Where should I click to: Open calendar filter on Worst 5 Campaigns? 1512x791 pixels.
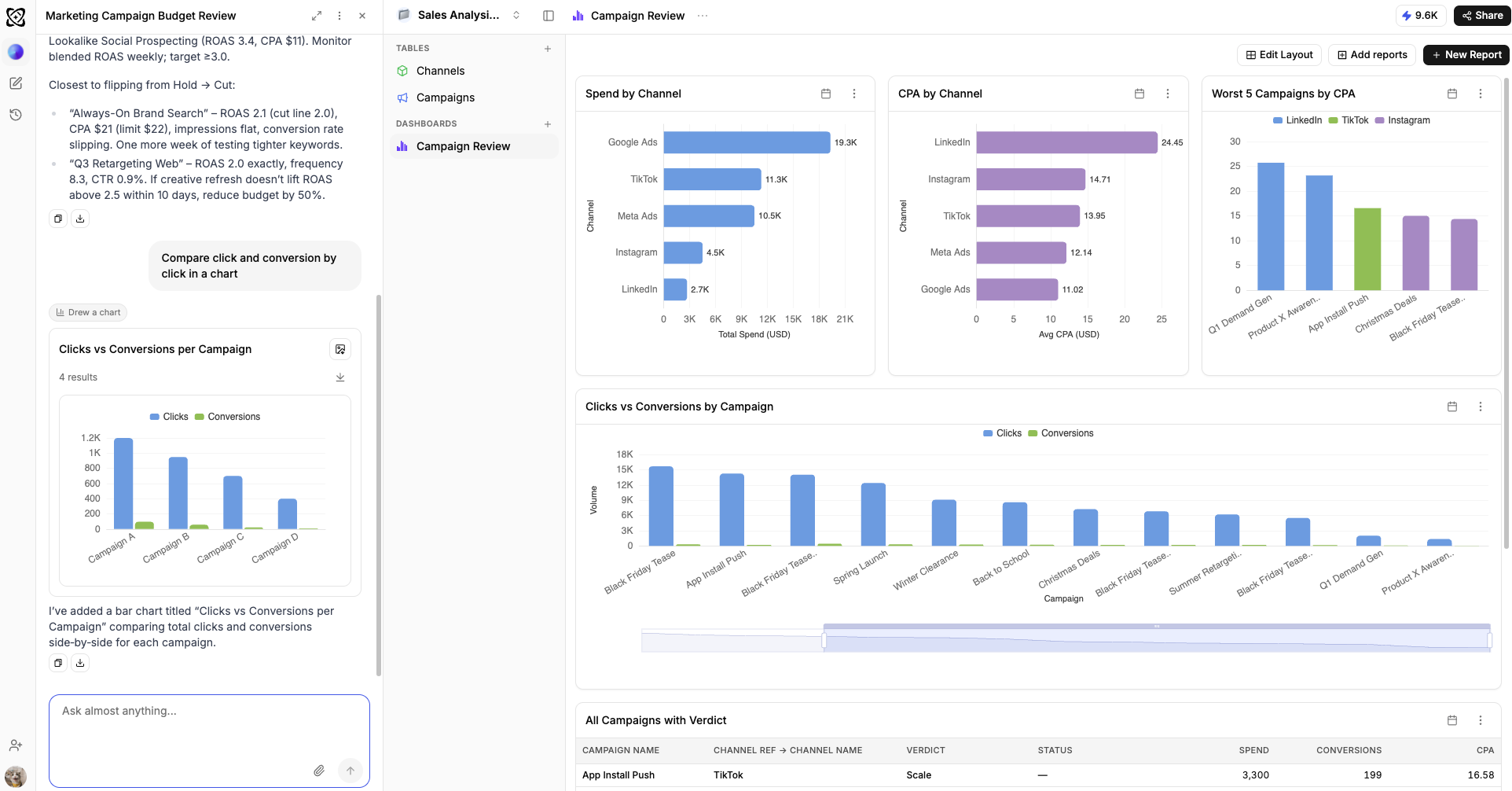[1452, 94]
